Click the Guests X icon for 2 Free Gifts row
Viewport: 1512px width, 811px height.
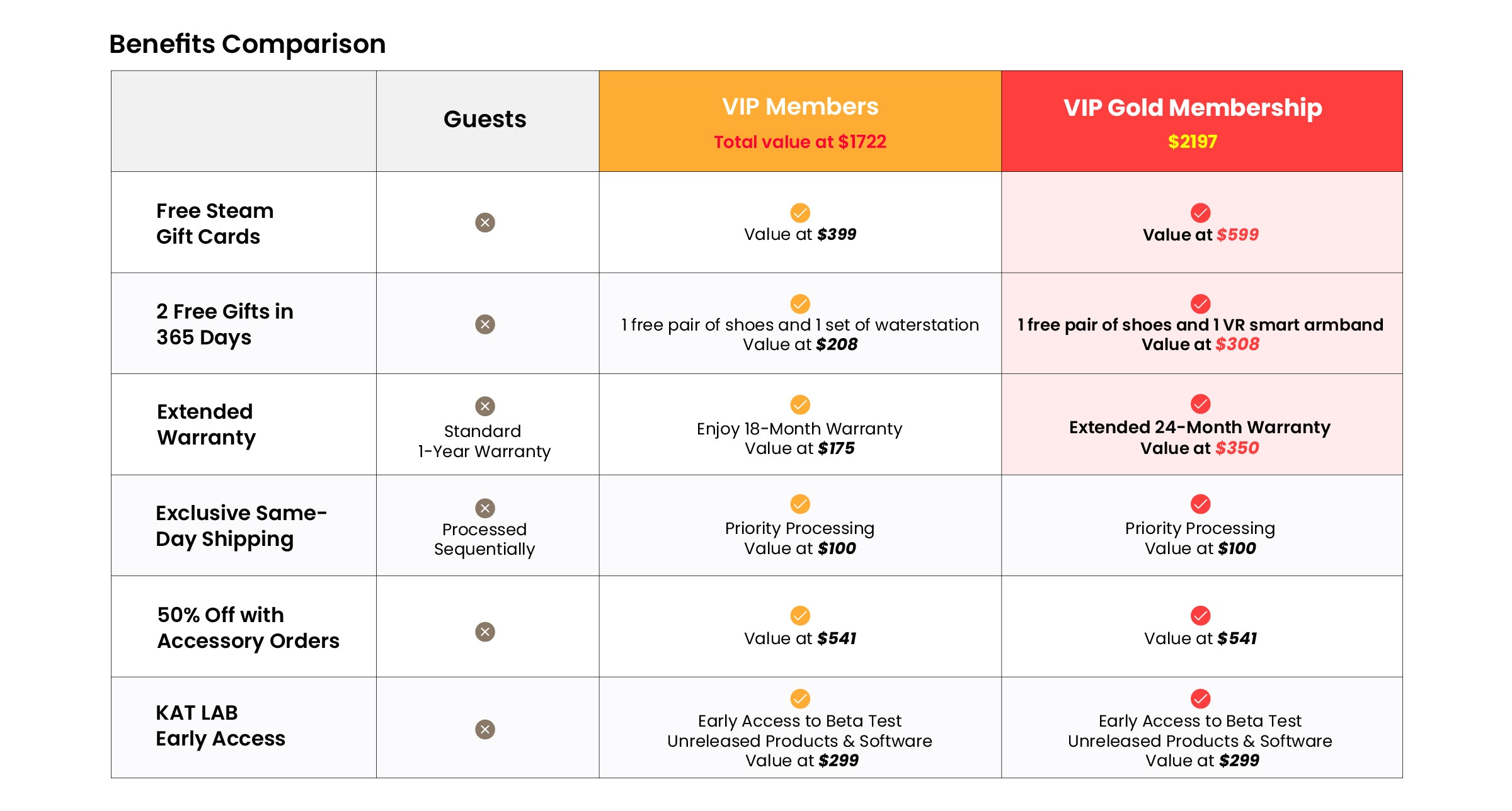pyautogui.click(x=484, y=324)
